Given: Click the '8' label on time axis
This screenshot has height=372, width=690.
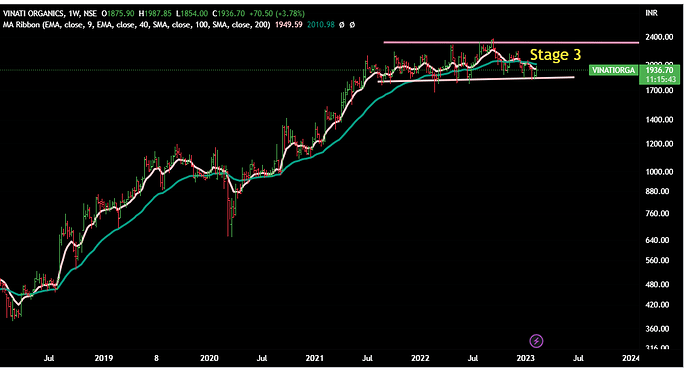Looking at the screenshot, I should (156, 358).
